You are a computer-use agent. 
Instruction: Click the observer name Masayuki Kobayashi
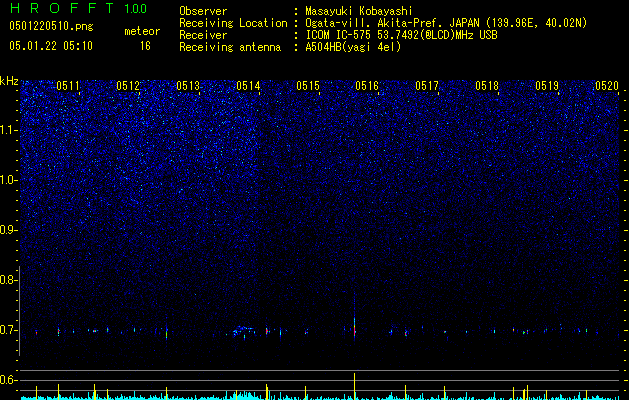(x=359, y=11)
